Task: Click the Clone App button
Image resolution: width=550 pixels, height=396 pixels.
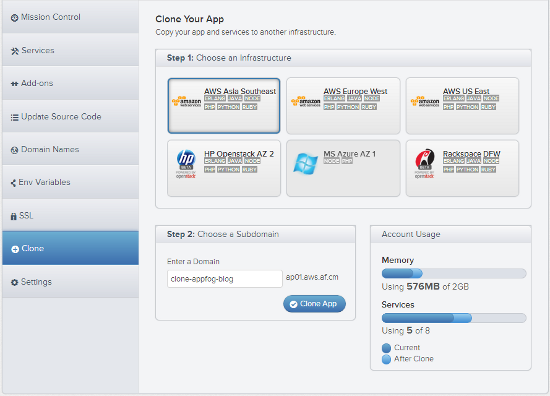Action: click(x=314, y=304)
